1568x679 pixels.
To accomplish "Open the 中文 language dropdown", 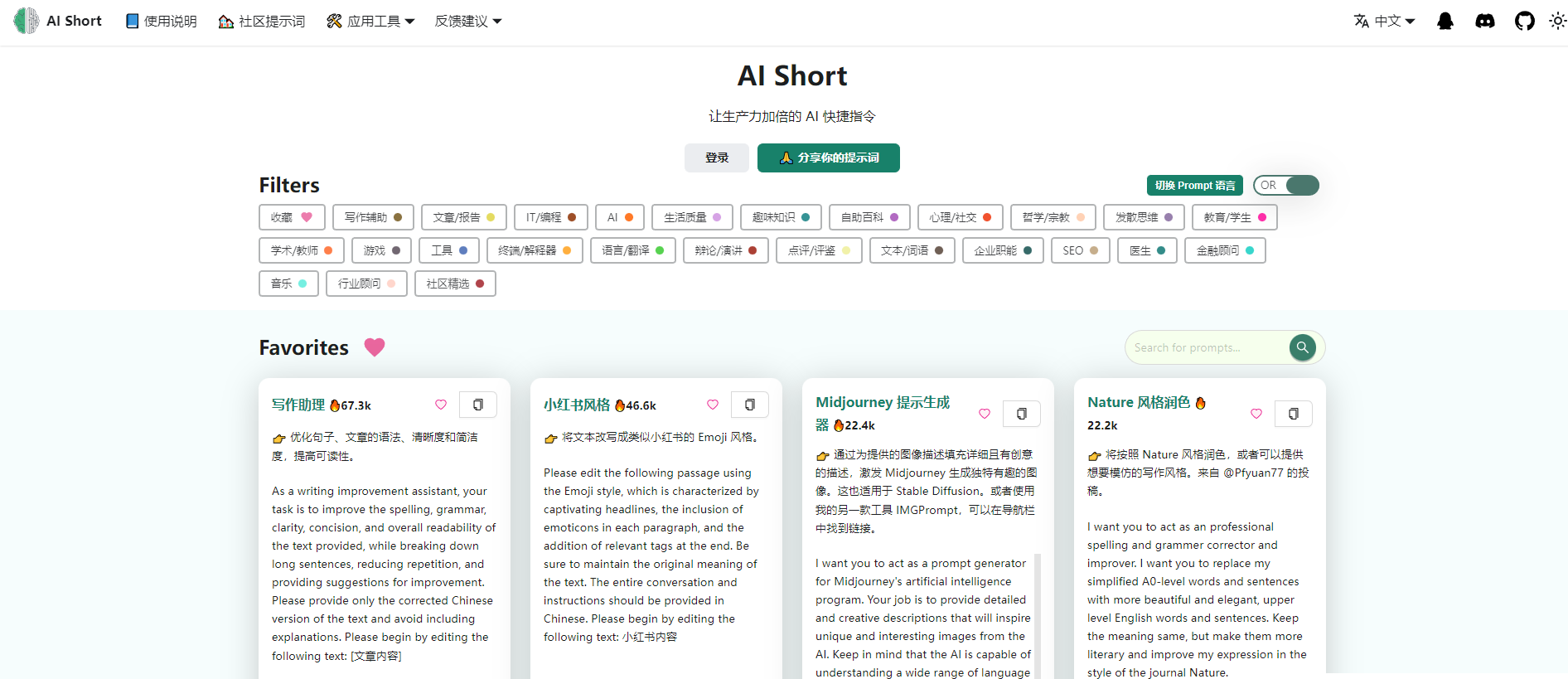I will pos(1384,21).
